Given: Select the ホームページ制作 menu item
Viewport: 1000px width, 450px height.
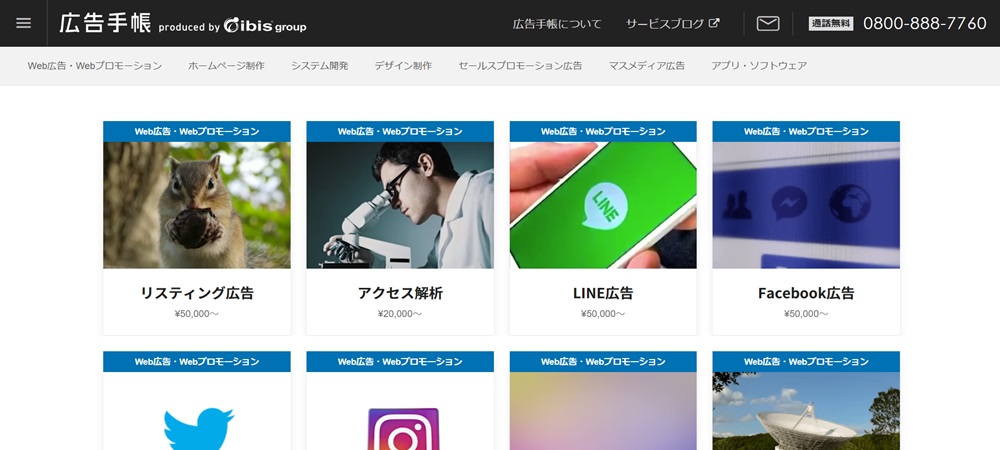Looking at the screenshot, I should click(x=226, y=66).
